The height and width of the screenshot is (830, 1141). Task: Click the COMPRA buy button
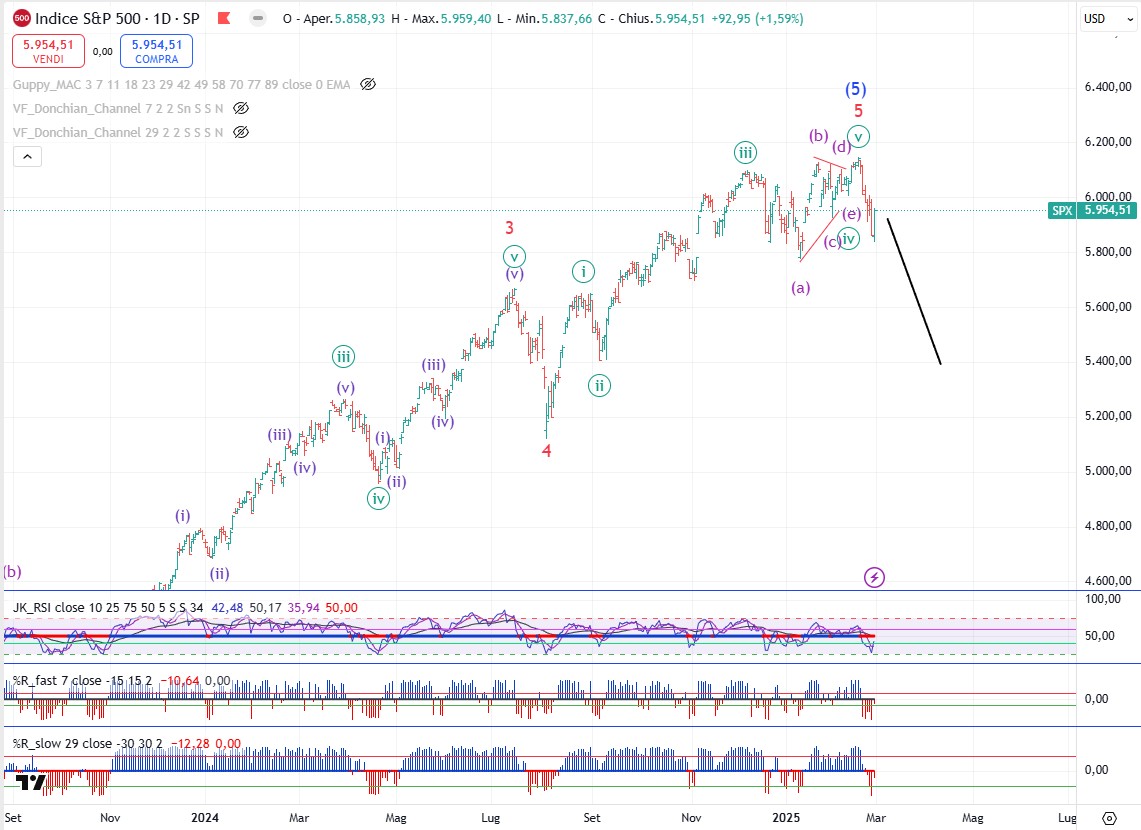pos(156,51)
